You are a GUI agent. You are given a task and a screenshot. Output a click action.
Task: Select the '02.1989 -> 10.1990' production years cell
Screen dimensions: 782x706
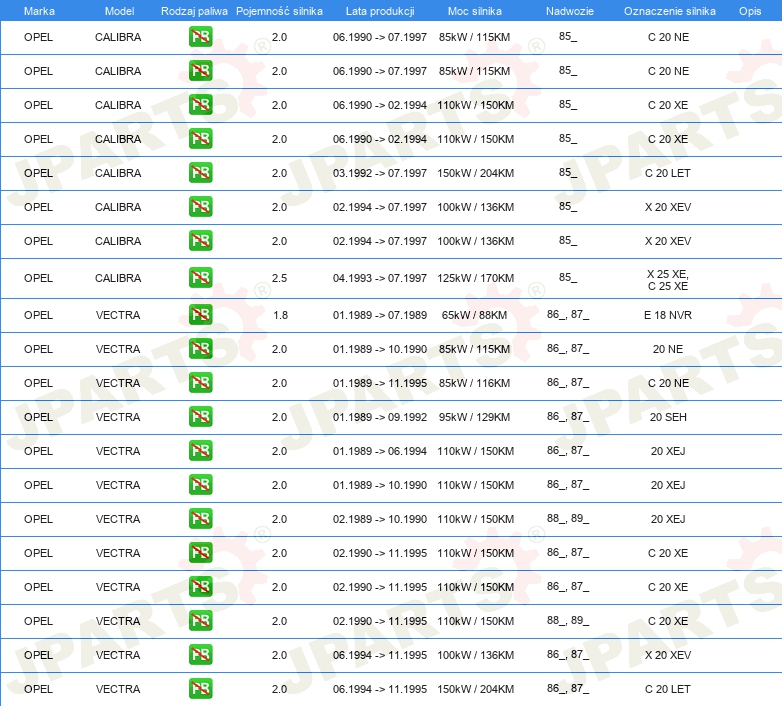coord(380,519)
